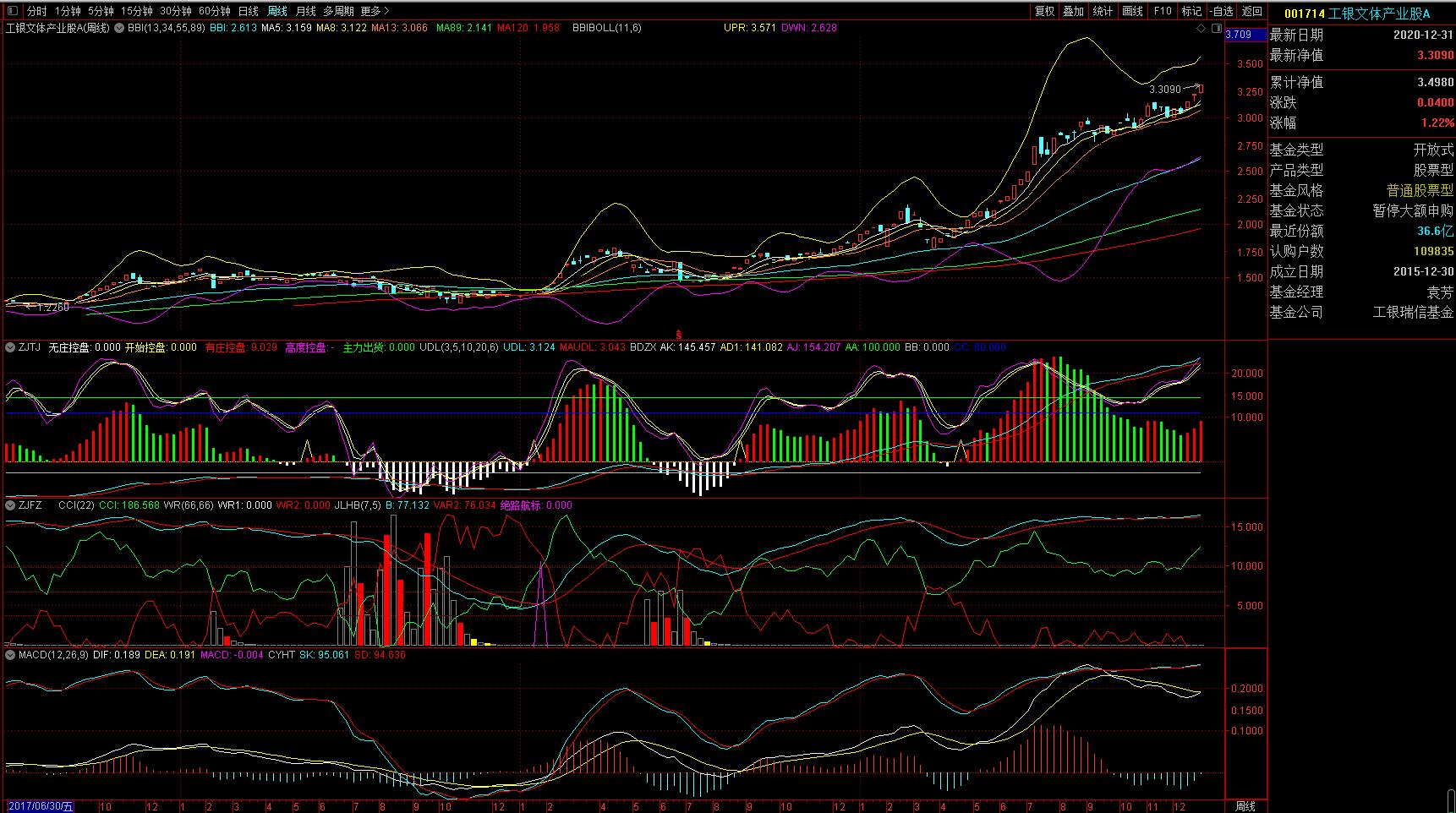Viewport: 1456px width, 813px height.
Task: Click fund company 工银瑞信基金
Action: click(1414, 313)
